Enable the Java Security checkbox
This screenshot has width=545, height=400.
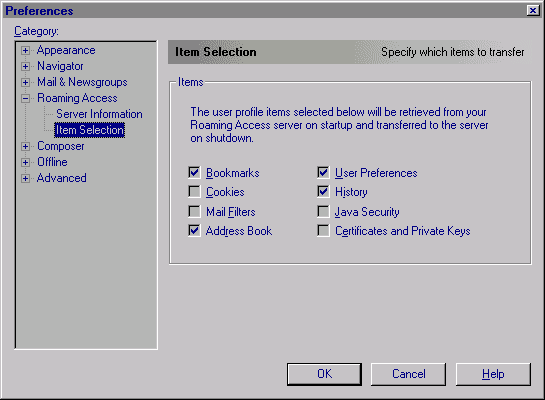[323, 211]
